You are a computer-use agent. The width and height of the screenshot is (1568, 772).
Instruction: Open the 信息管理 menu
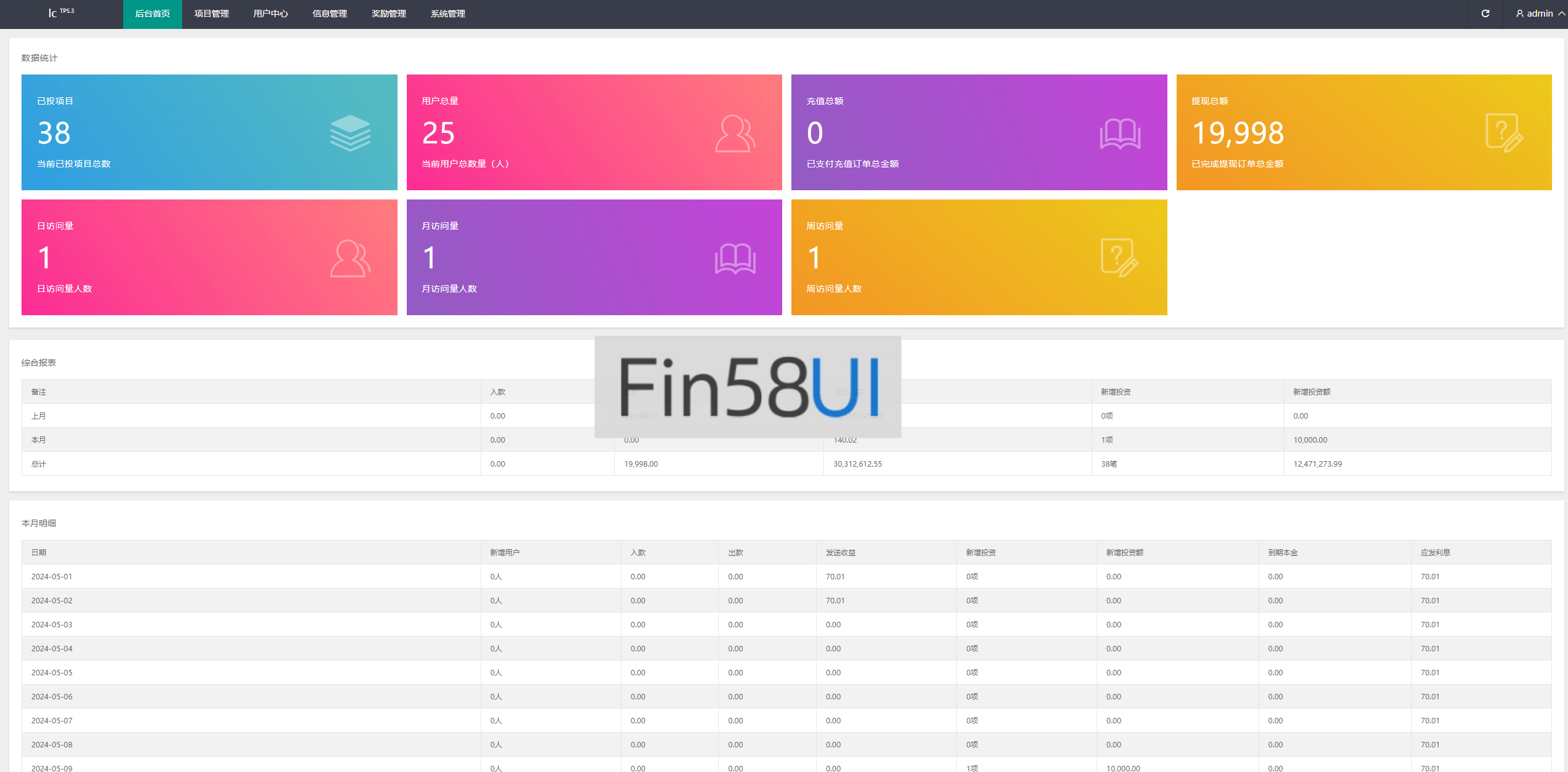point(329,14)
